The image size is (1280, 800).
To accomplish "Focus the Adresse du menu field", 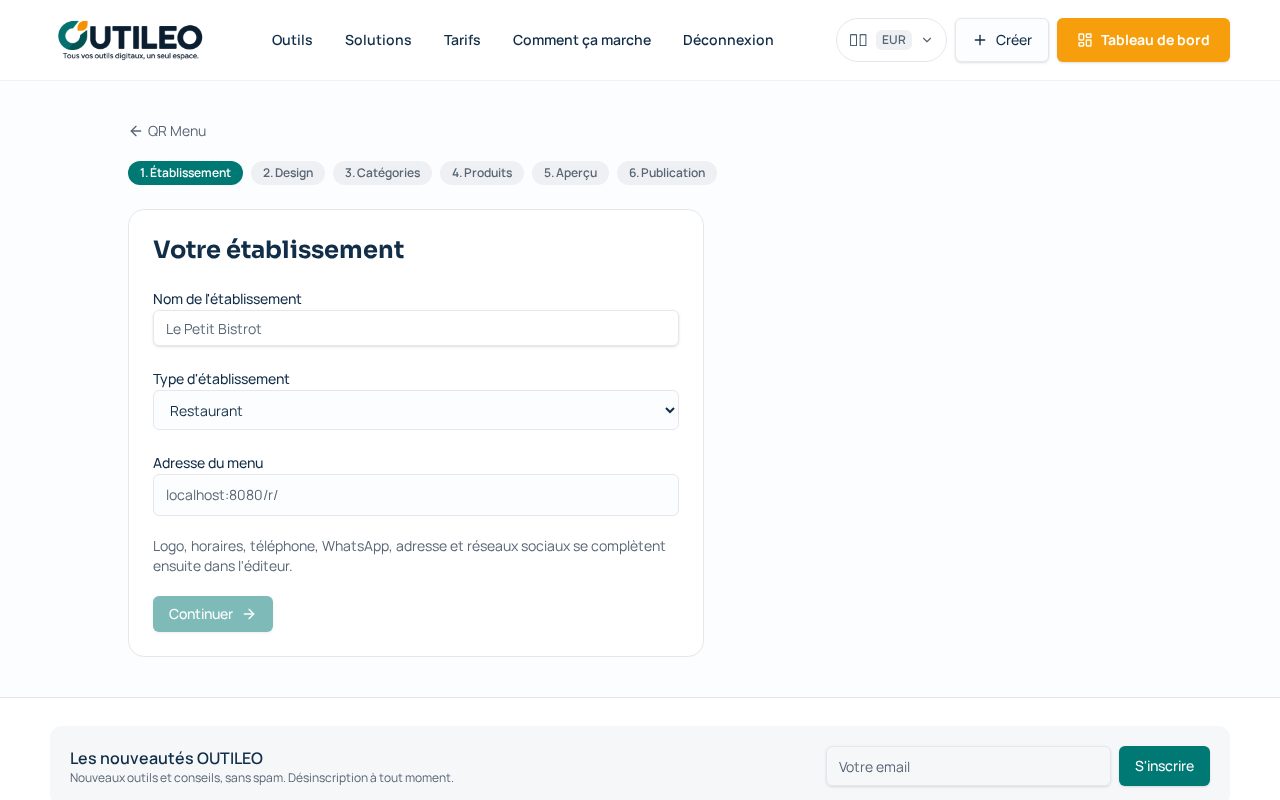I will click(x=416, y=495).
